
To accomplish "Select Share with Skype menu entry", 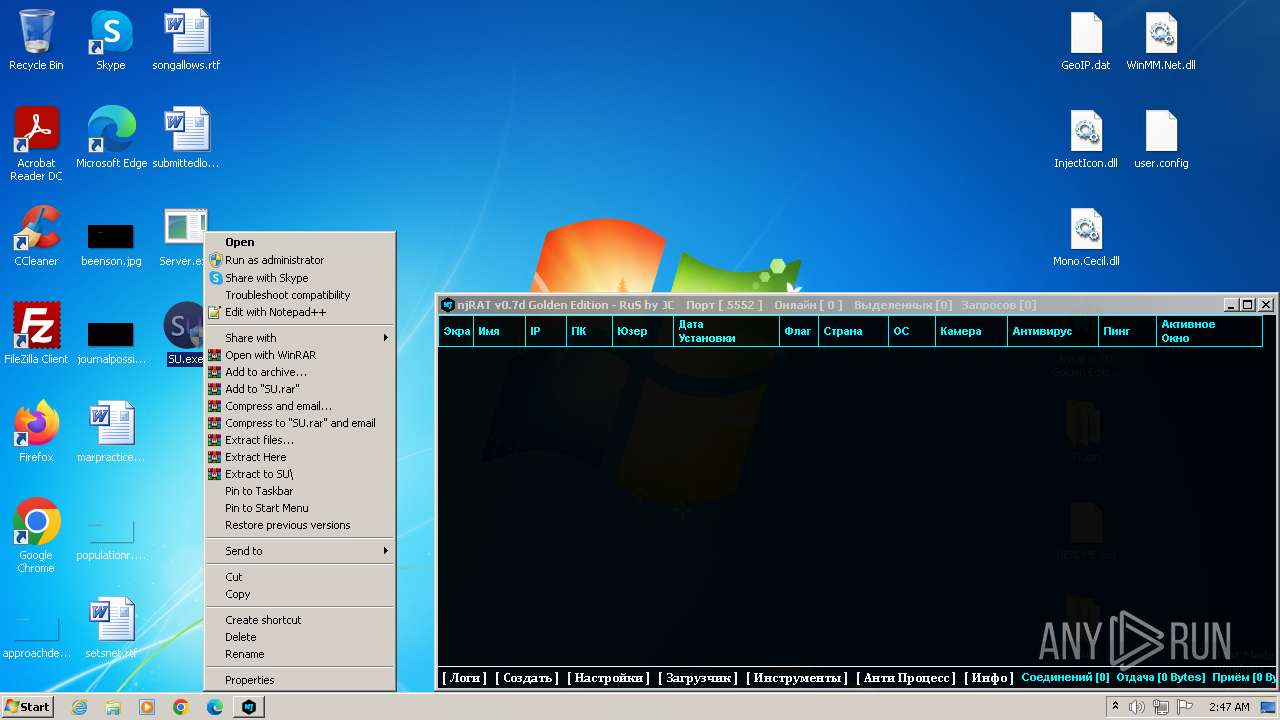I will [x=300, y=278].
